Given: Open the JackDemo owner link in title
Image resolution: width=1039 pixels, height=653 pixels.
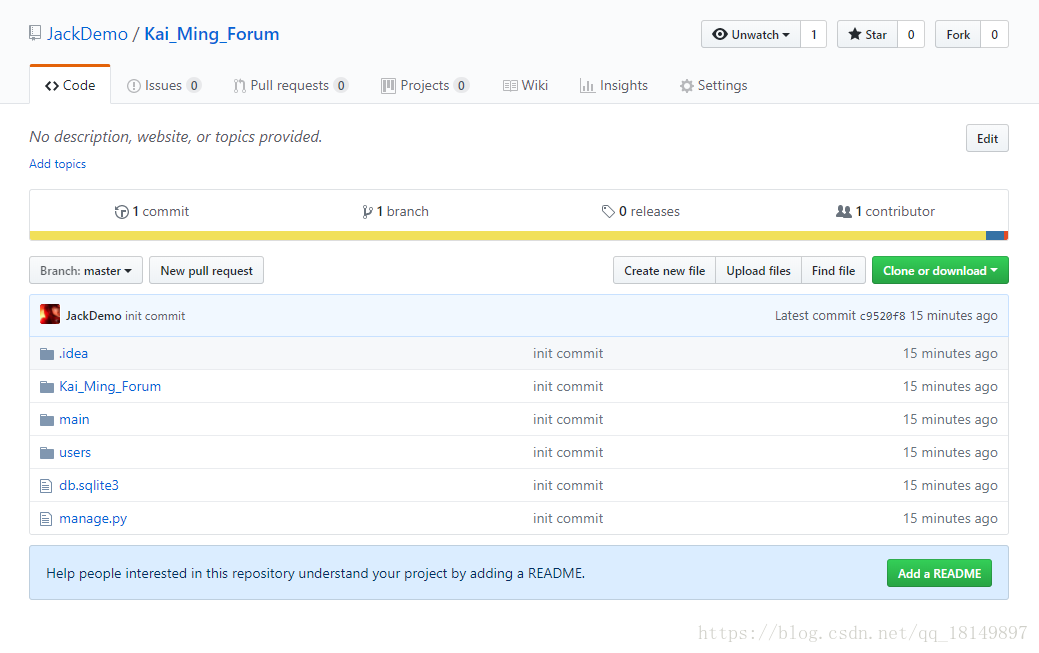Looking at the screenshot, I should pos(87,34).
